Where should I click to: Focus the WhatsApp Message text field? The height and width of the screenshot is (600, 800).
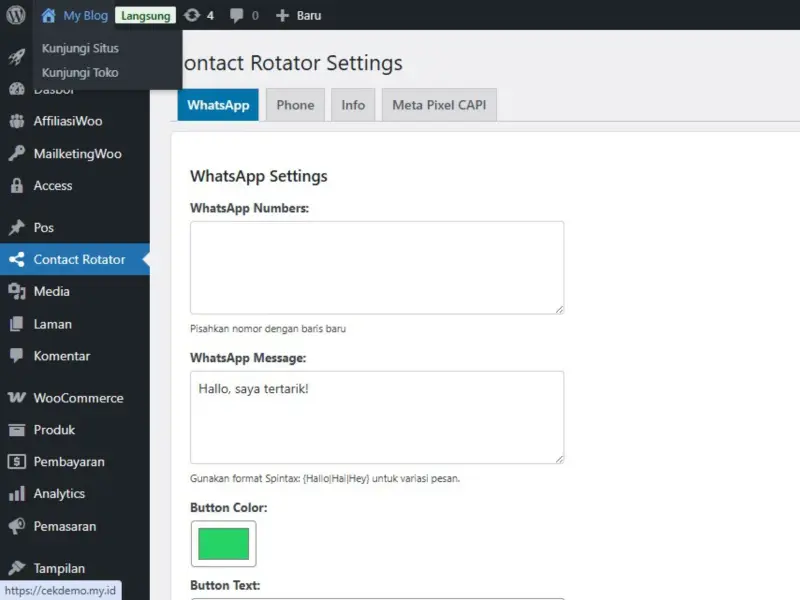click(377, 418)
